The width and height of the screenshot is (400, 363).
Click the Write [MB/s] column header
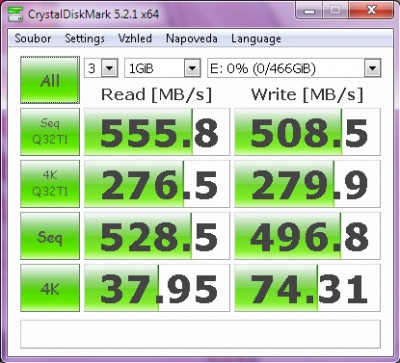click(307, 94)
